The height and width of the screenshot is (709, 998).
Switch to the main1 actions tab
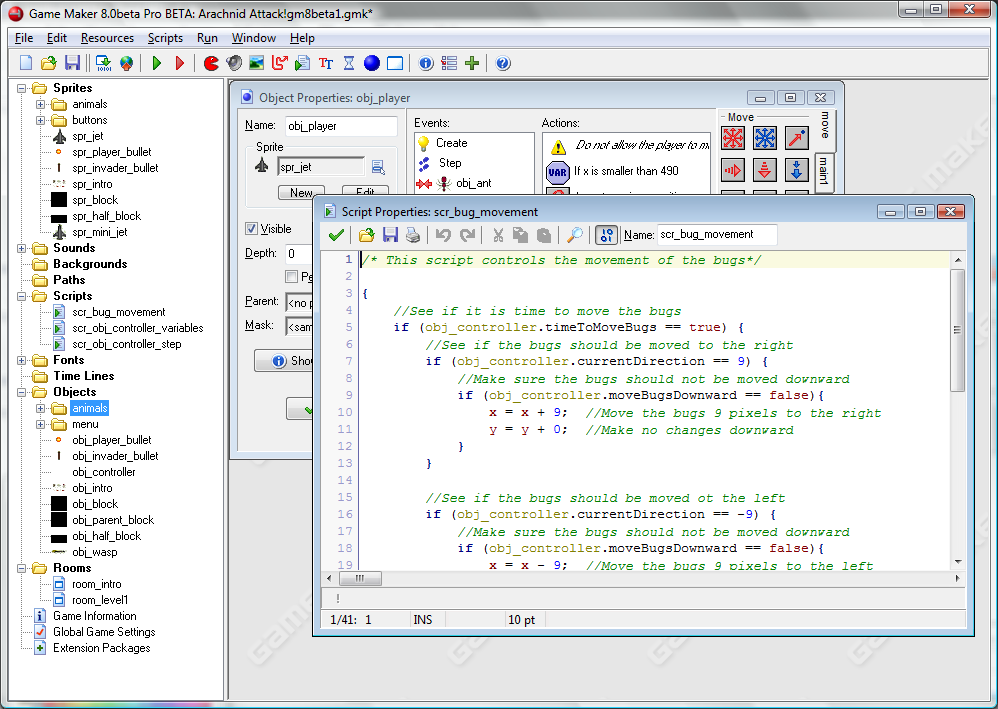tap(824, 171)
